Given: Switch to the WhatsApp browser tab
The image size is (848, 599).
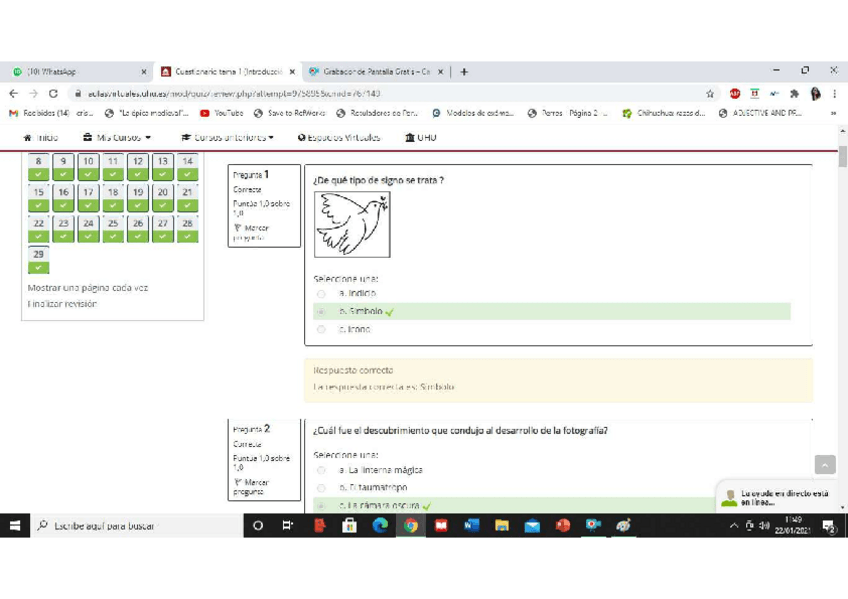Looking at the screenshot, I should 75,72.
